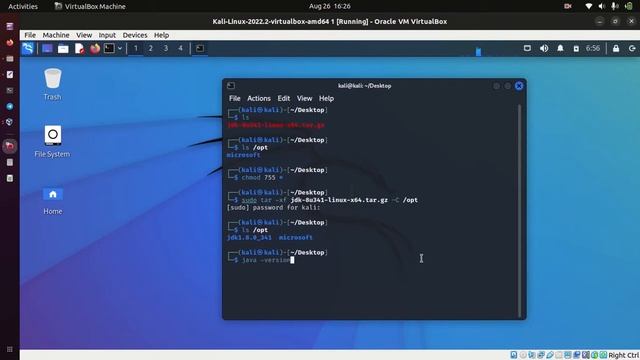The width and height of the screenshot is (640, 360).
Task: Click the power manager icon in Kali panel
Action: pyautogui.click(x=576, y=49)
